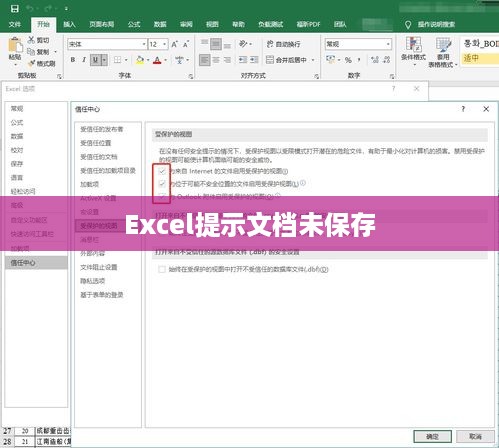Click the percent style icon
The image size is (499, 448).
coord(348,60)
